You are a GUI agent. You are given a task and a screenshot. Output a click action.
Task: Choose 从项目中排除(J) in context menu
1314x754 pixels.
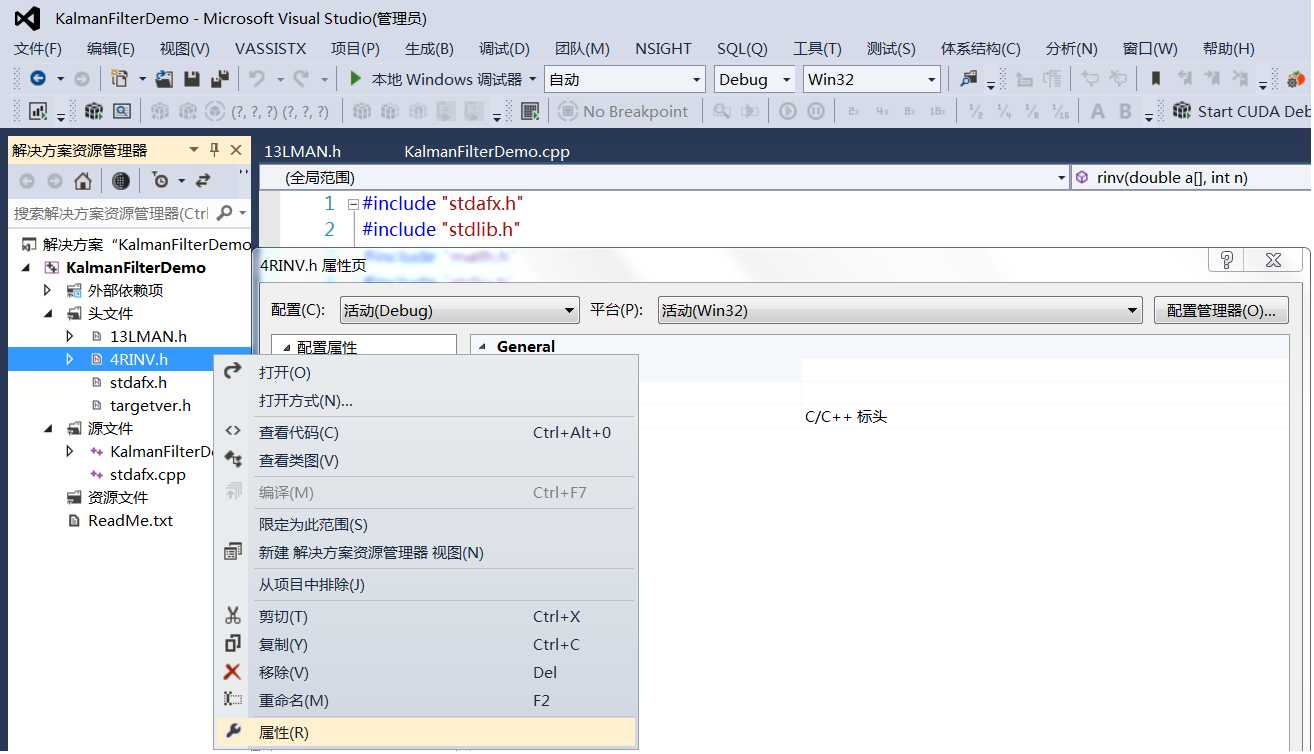coord(426,584)
